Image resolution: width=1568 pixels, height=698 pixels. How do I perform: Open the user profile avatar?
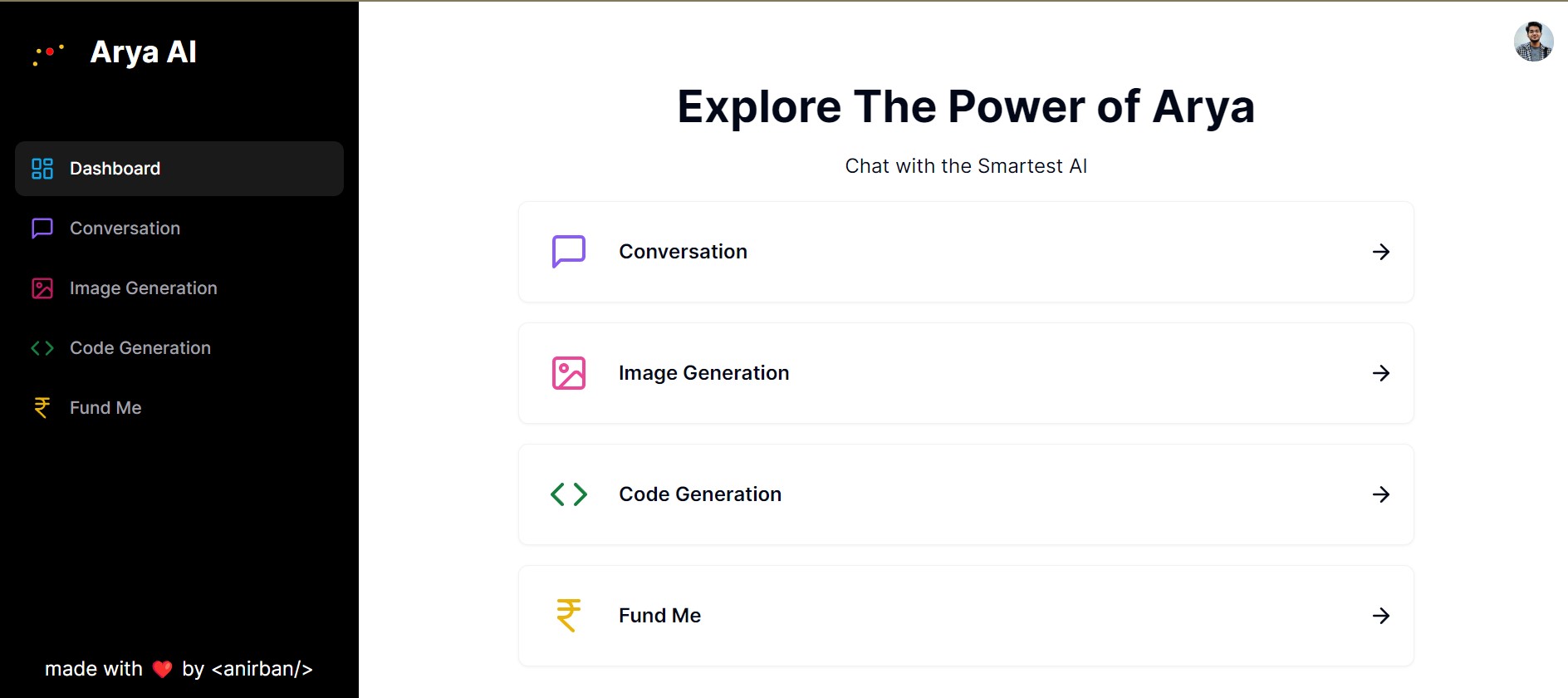[1533, 42]
